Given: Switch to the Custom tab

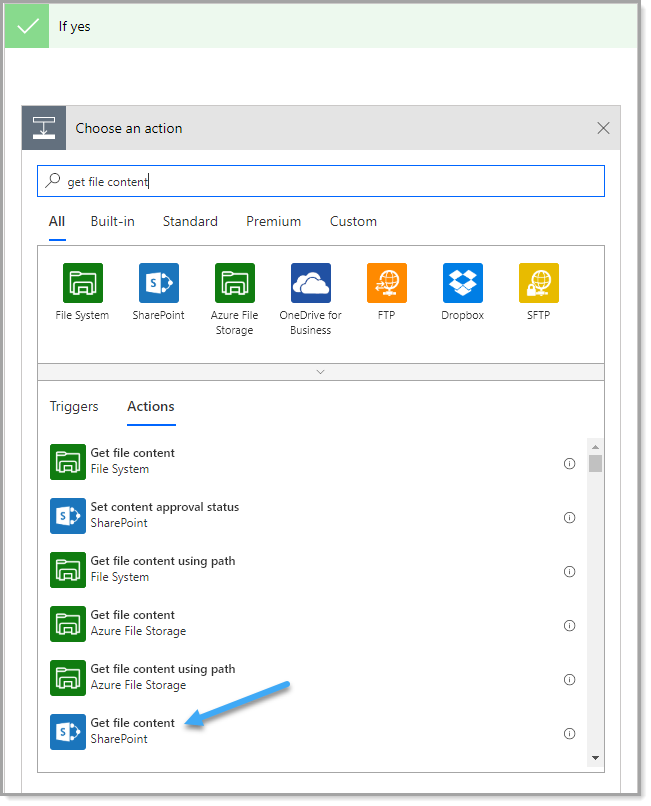Looking at the screenshot, I should (353, 222).
